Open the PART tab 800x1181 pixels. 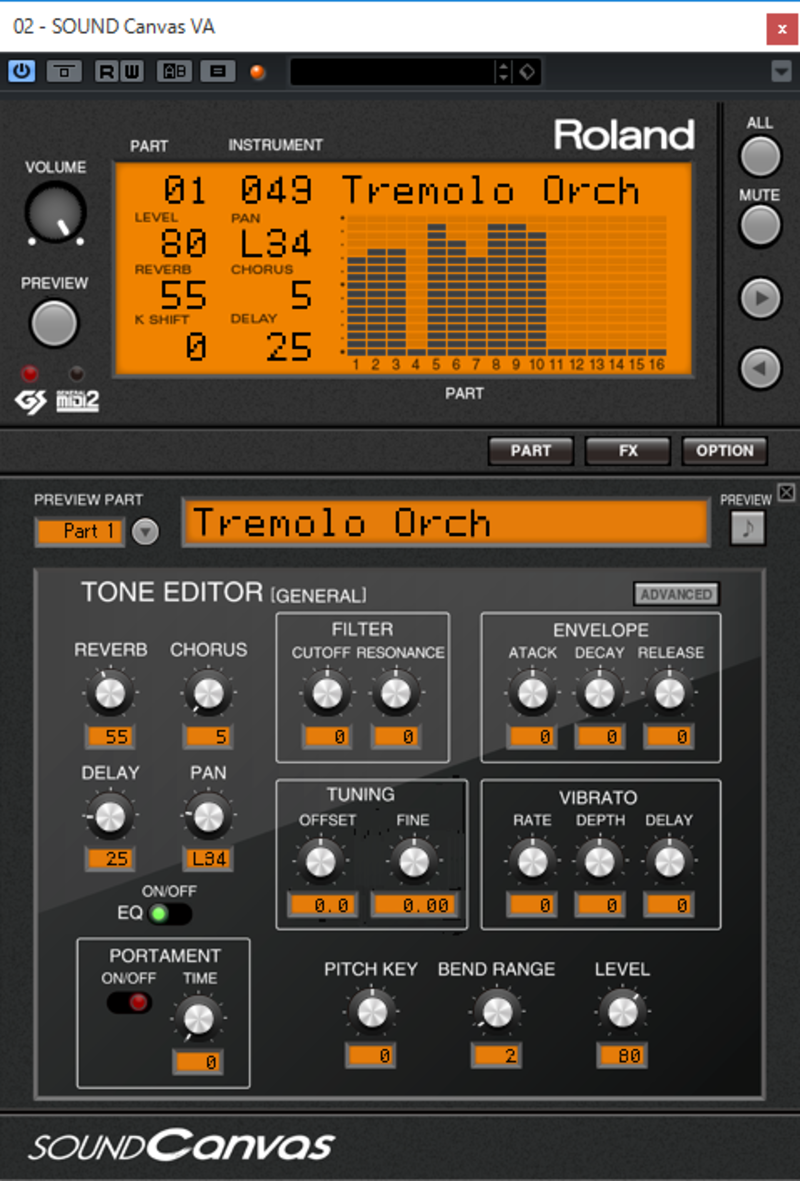(531, 450)
